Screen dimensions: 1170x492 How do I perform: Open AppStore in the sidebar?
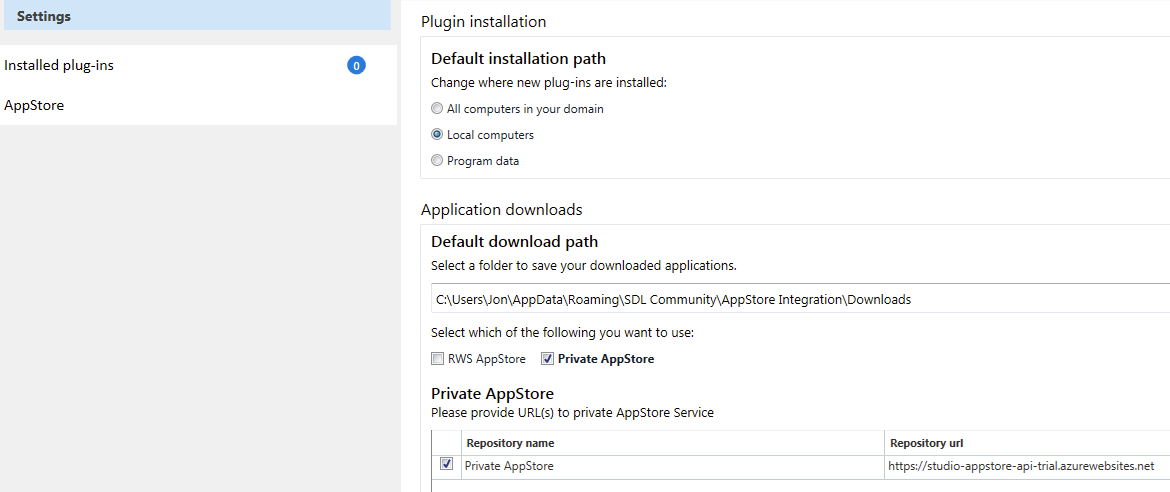34,105
